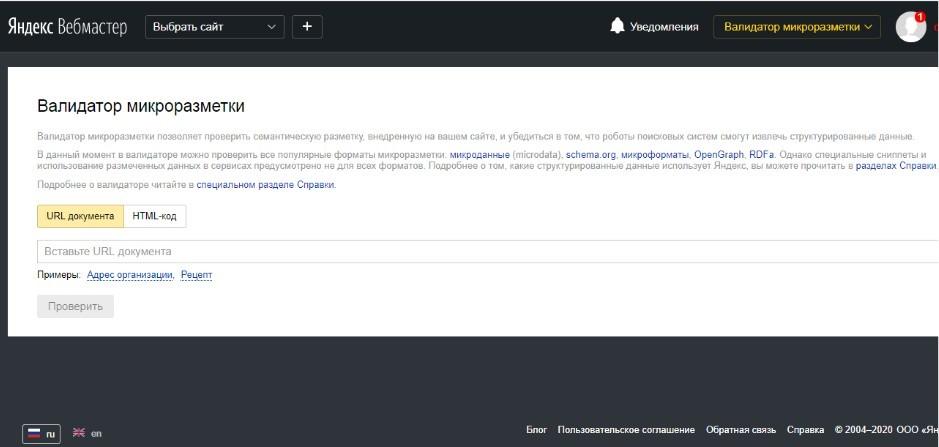Click the Yandex Webmaster logo

(67, 27)
